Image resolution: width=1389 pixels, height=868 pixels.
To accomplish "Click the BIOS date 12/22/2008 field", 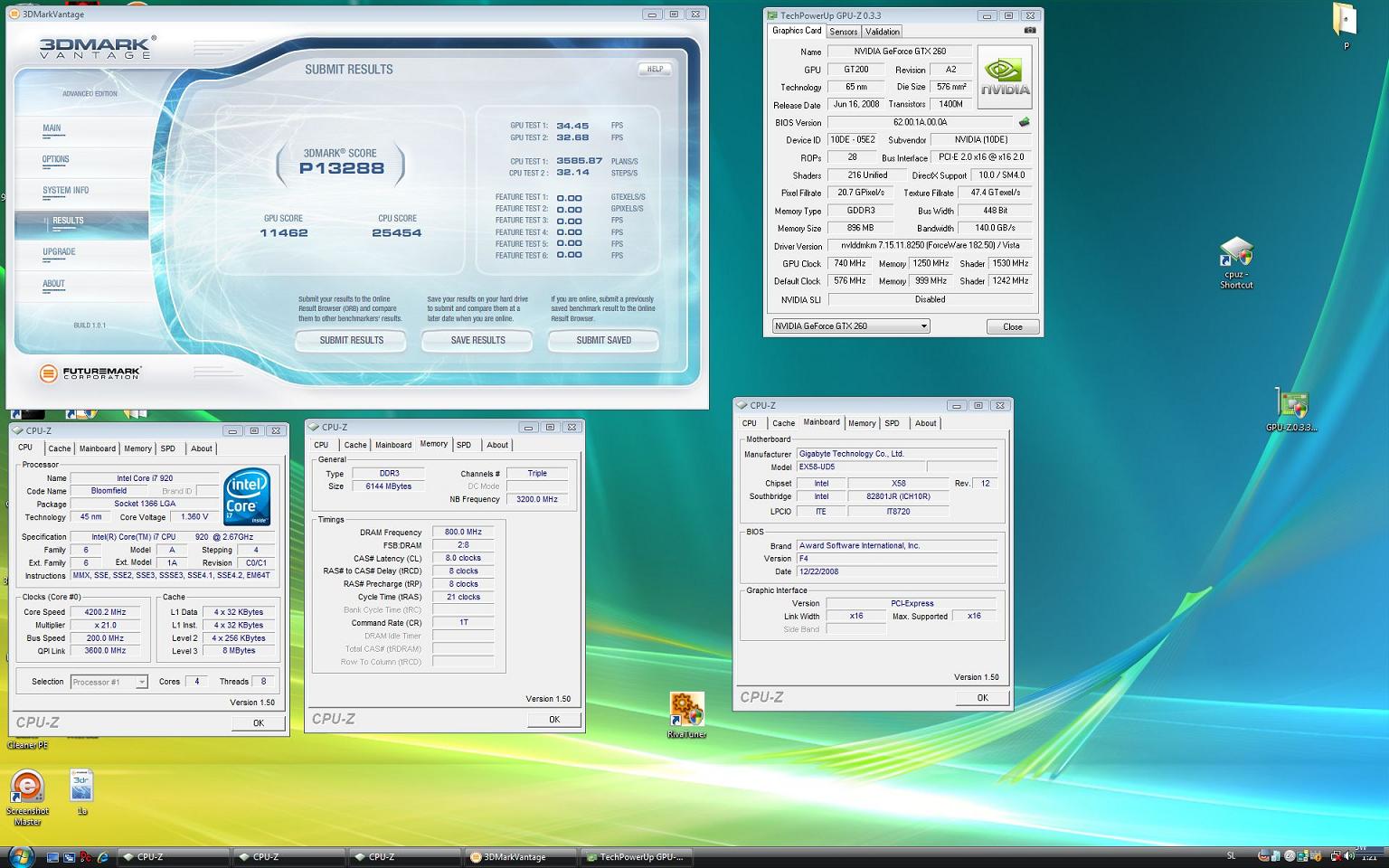I will [896, 571].
